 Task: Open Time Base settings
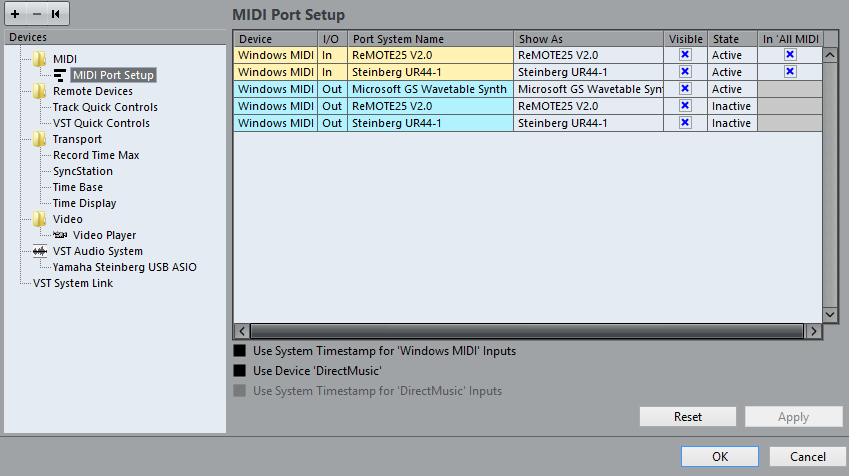tap(78, 187)
